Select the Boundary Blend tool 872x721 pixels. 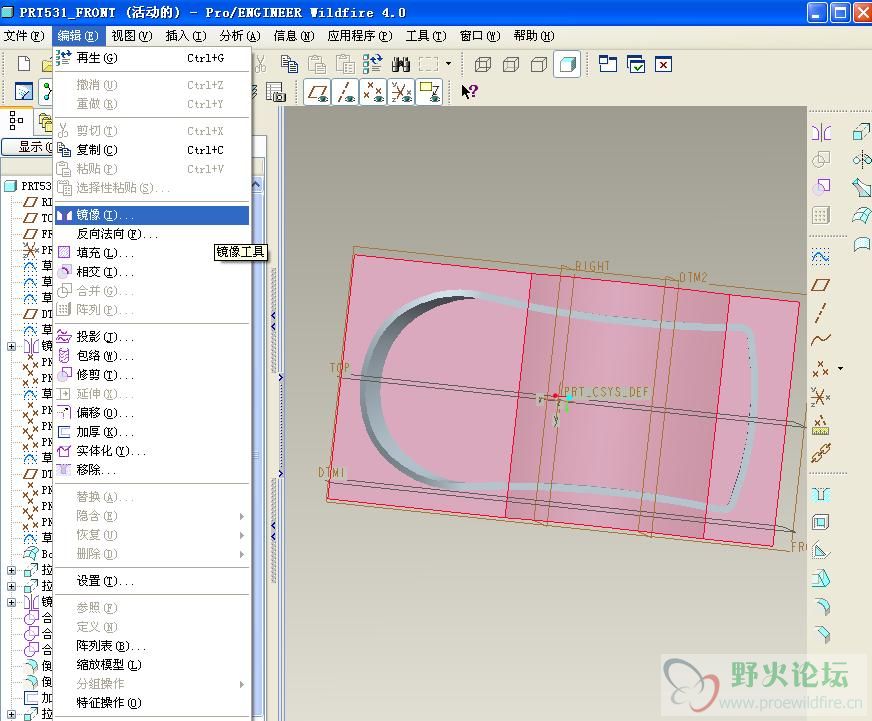coord(861,215)
